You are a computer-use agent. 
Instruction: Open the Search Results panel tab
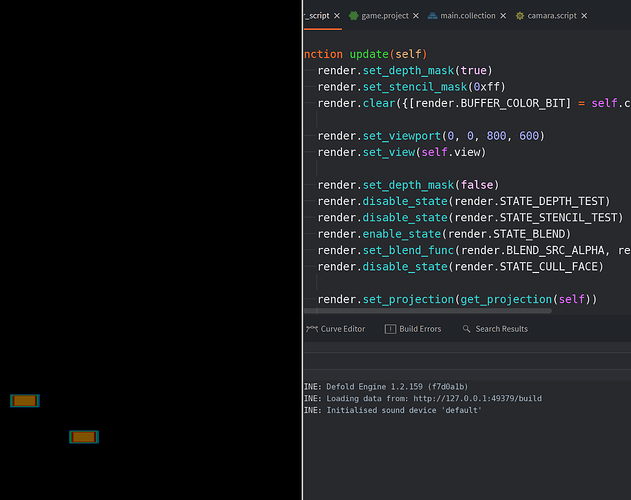[x=501, y=329]
